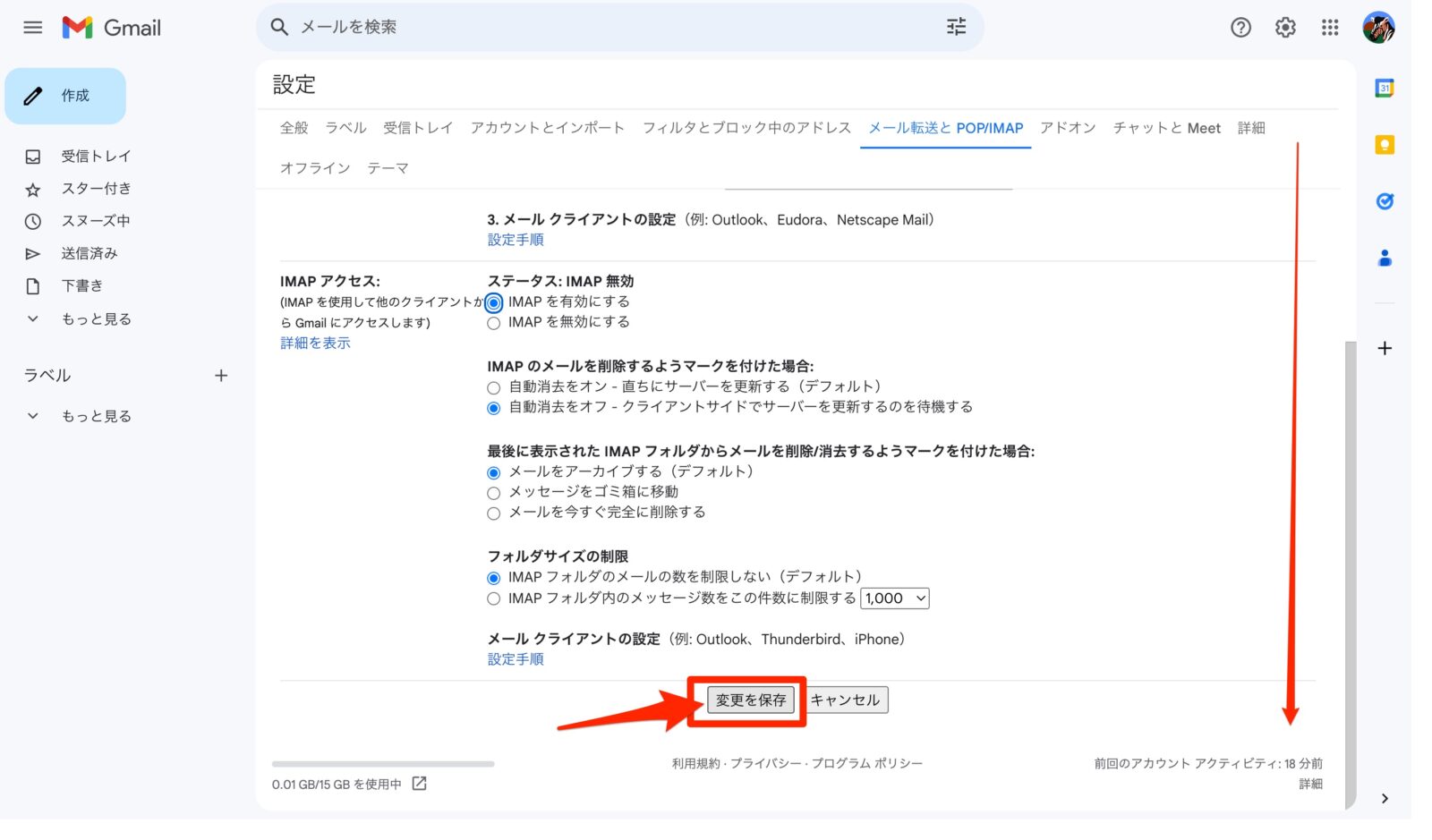Image resolution: width=1432 pixels, height=840 pixels.
Task: Open the 1,000 message limit dropdown
Action: point(894,598)
